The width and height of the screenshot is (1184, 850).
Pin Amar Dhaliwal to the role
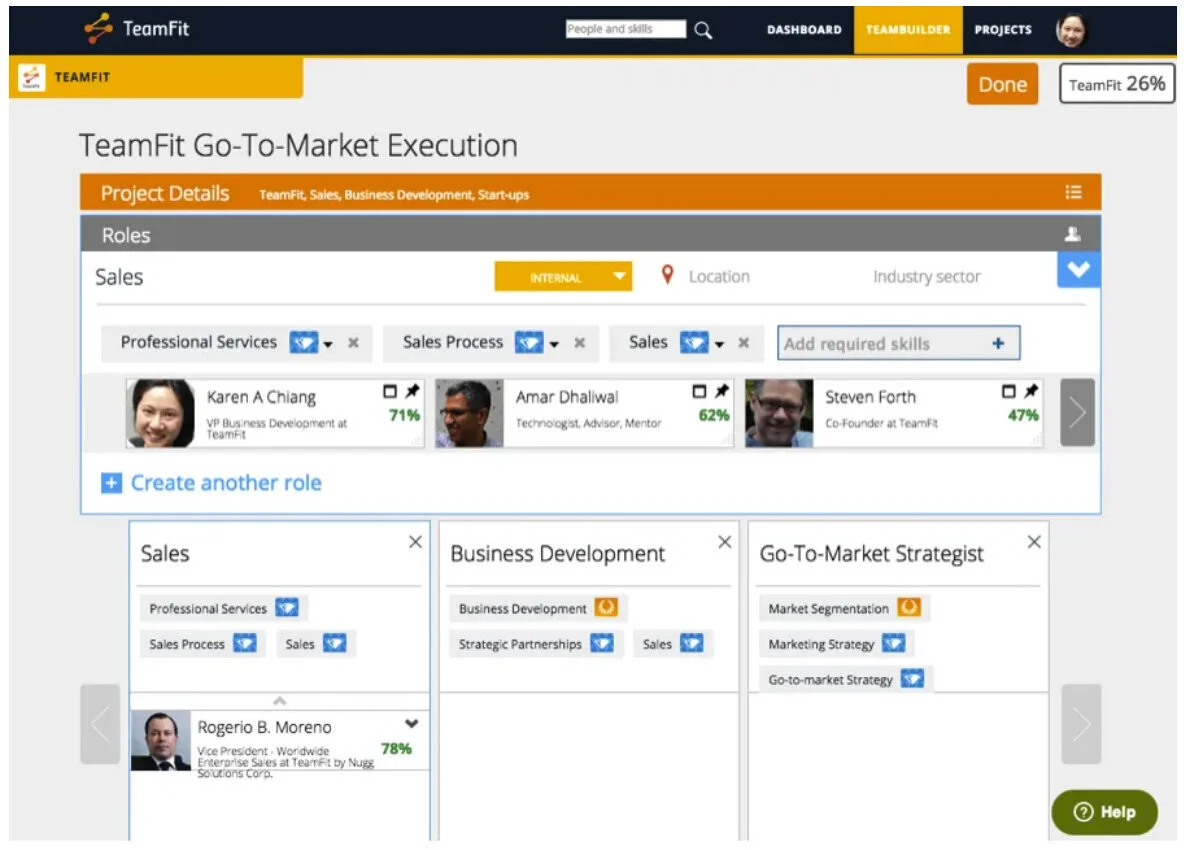722,391
